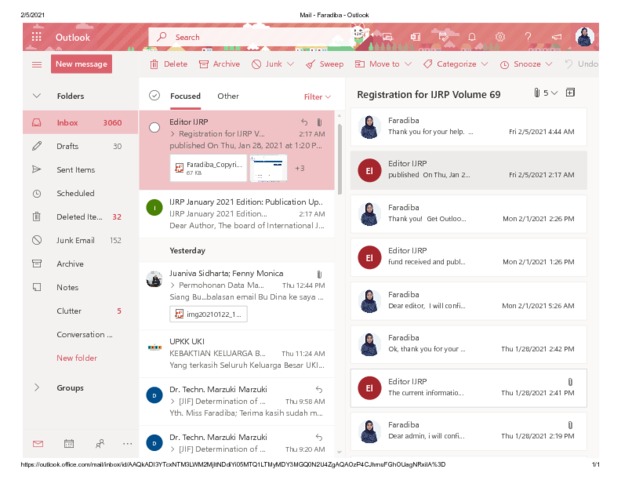Click the hamburger menu to collapse navigation pane
The height and width of the screenshot is (480, 621).
(x=37, y=64)
